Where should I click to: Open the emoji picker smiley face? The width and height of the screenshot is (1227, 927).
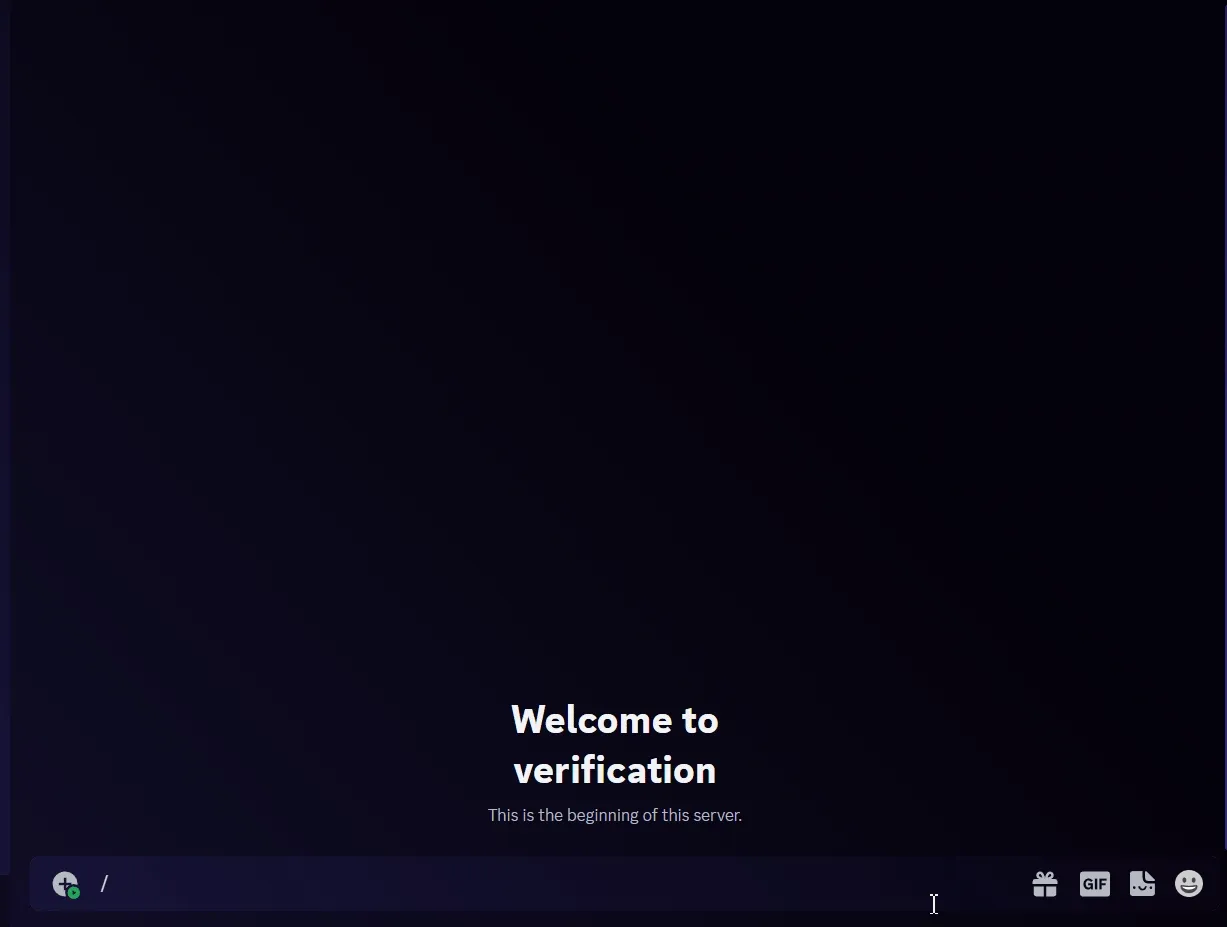click(x=1189, y=884)
